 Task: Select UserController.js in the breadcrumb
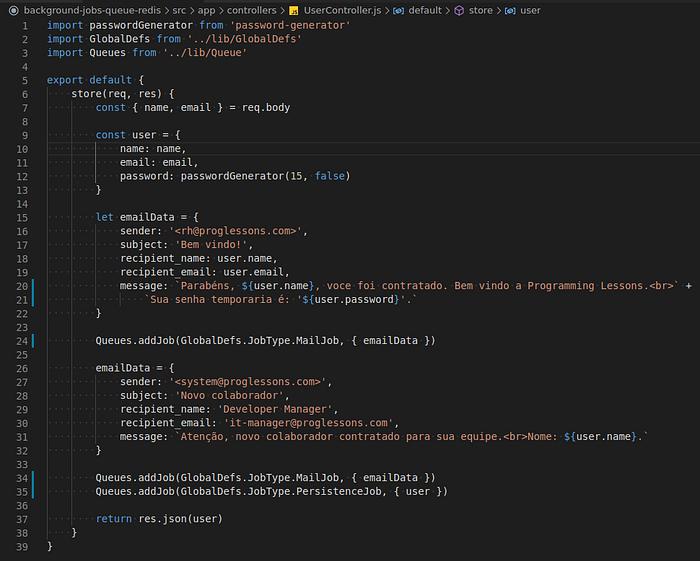342,10
